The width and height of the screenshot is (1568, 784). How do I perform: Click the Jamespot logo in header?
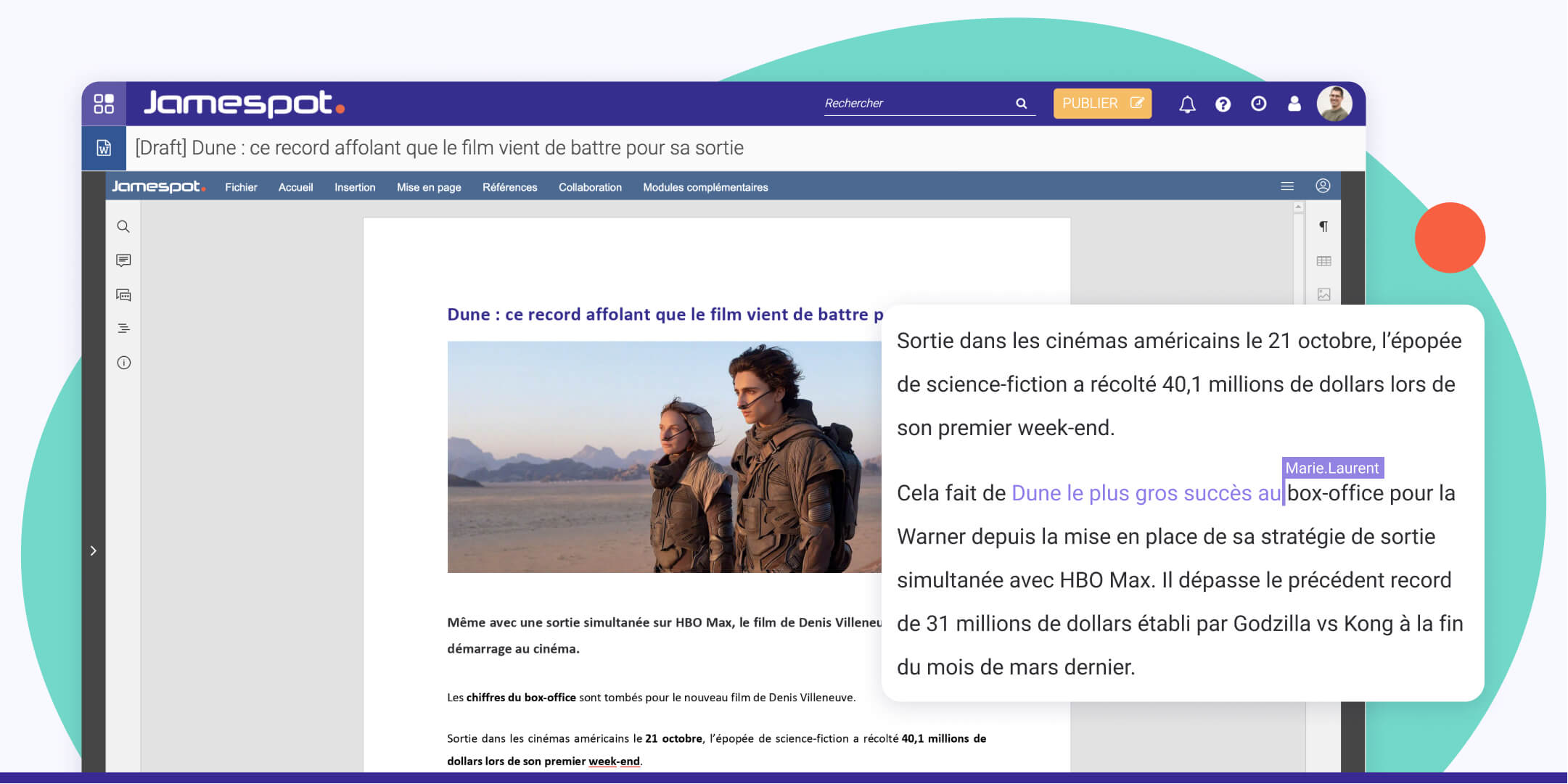tap(244, 103)
